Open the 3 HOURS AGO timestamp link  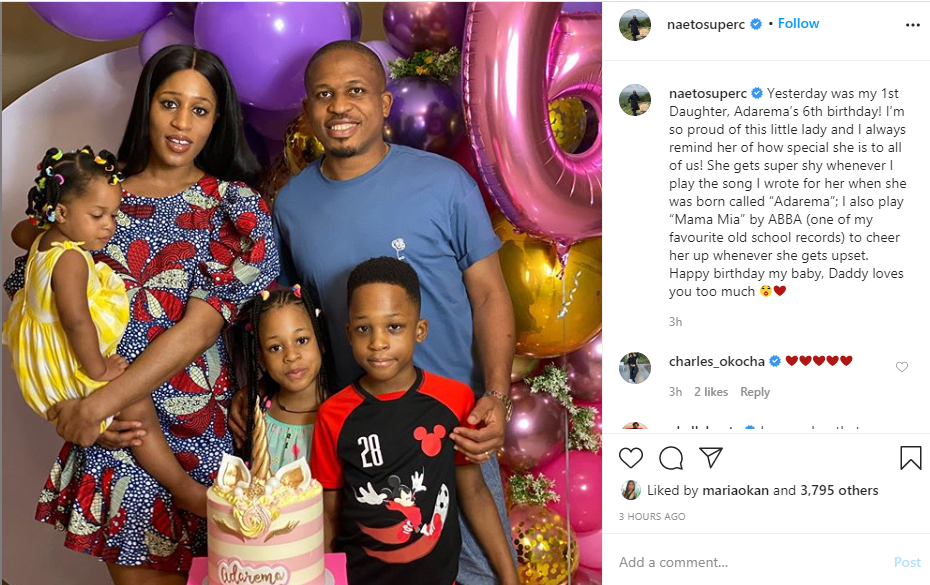pos(652,517)
